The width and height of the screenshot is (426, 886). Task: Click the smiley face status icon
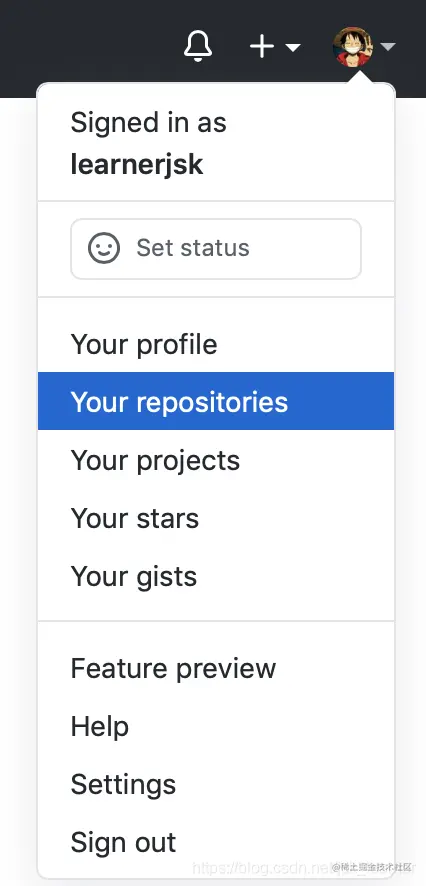(104, 248)
